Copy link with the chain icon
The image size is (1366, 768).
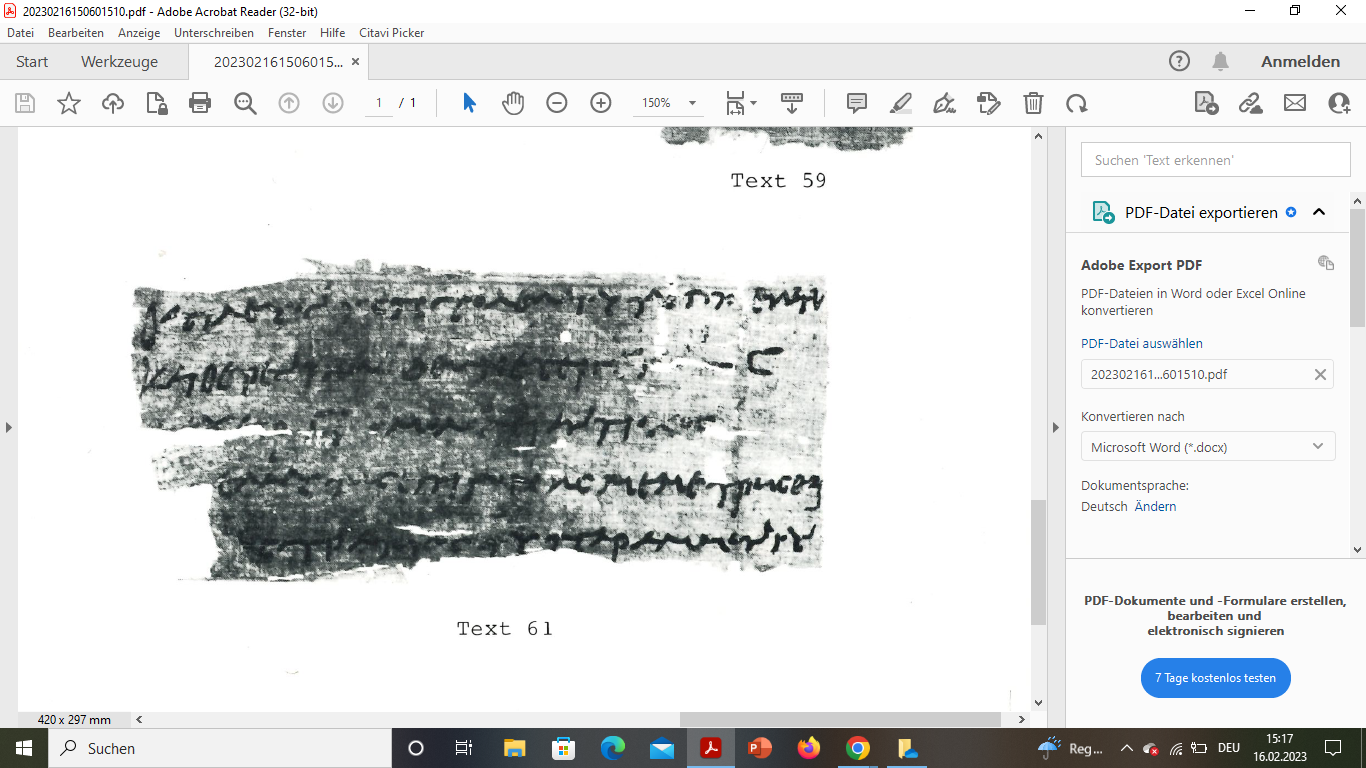pyautogui.click(x=1251, y=103)
